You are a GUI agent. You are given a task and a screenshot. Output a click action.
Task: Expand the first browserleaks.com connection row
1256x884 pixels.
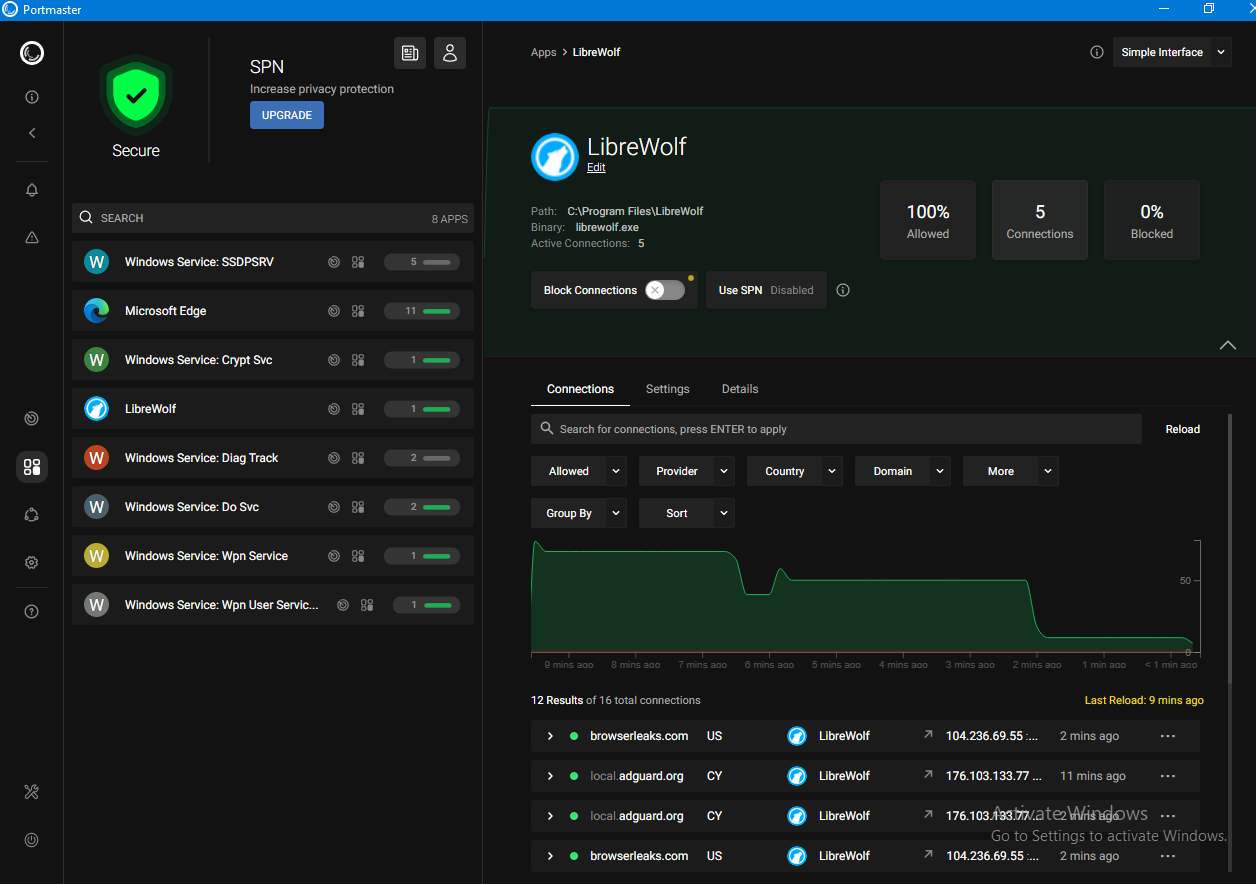tap(550, 736)
